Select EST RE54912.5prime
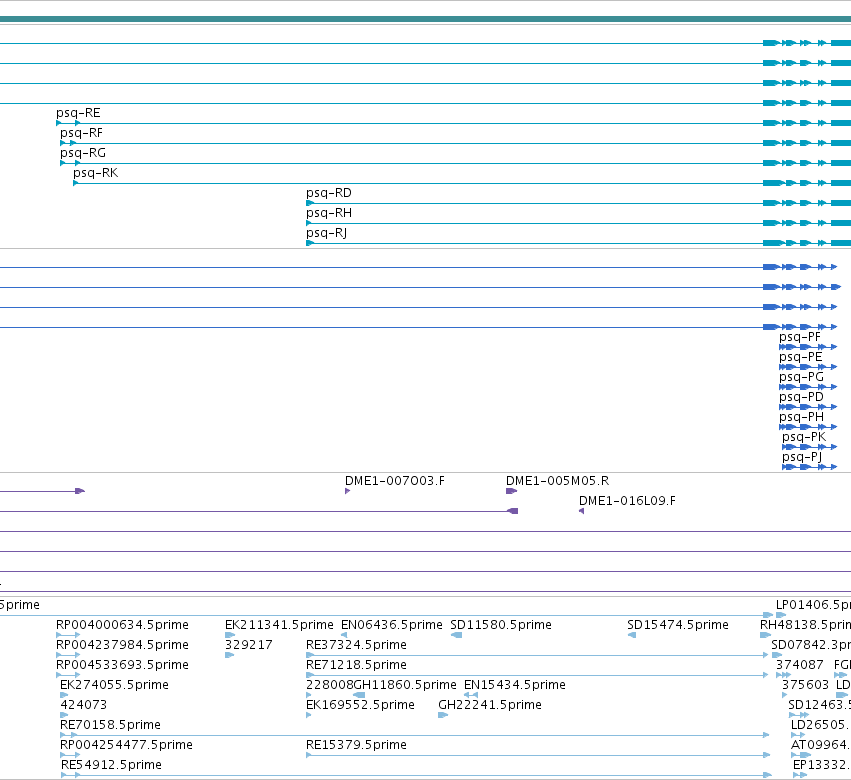 click(x=112, y=765)
